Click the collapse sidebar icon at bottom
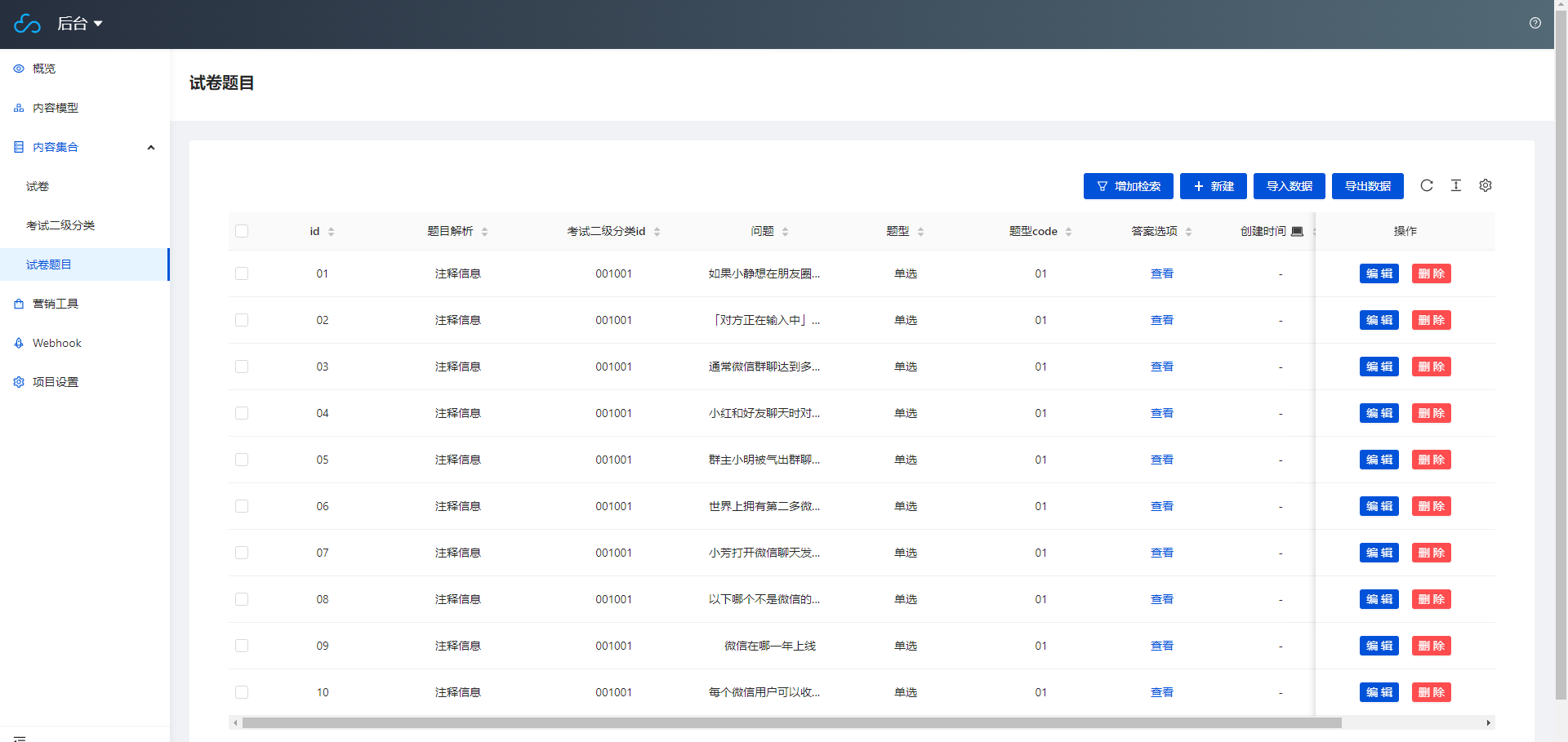Image resolution: width=1568 pixels, height=742 pixels. [x=20, y=738]
